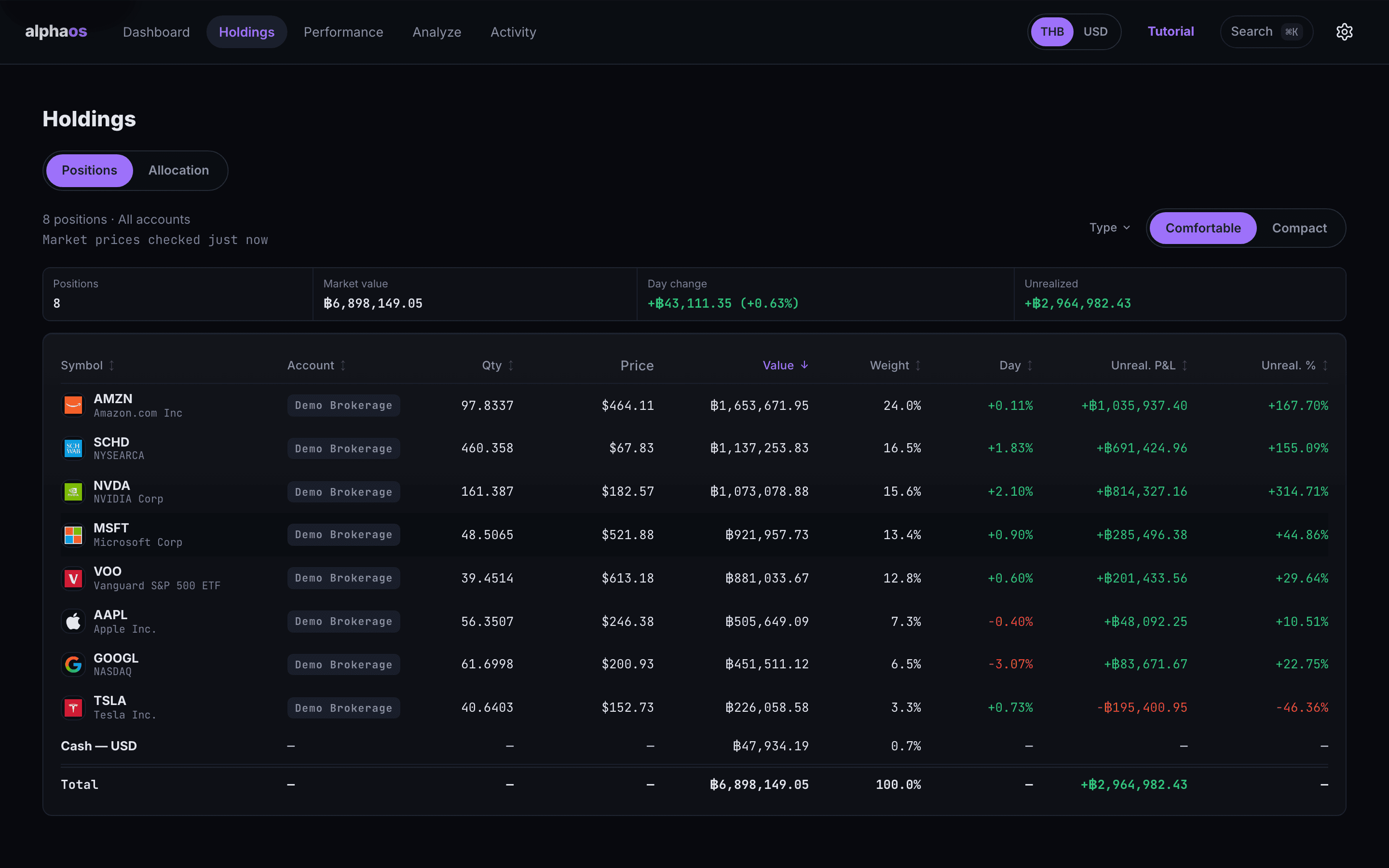
Task: Open the settings gear icon
Action: pos(1344,31)
